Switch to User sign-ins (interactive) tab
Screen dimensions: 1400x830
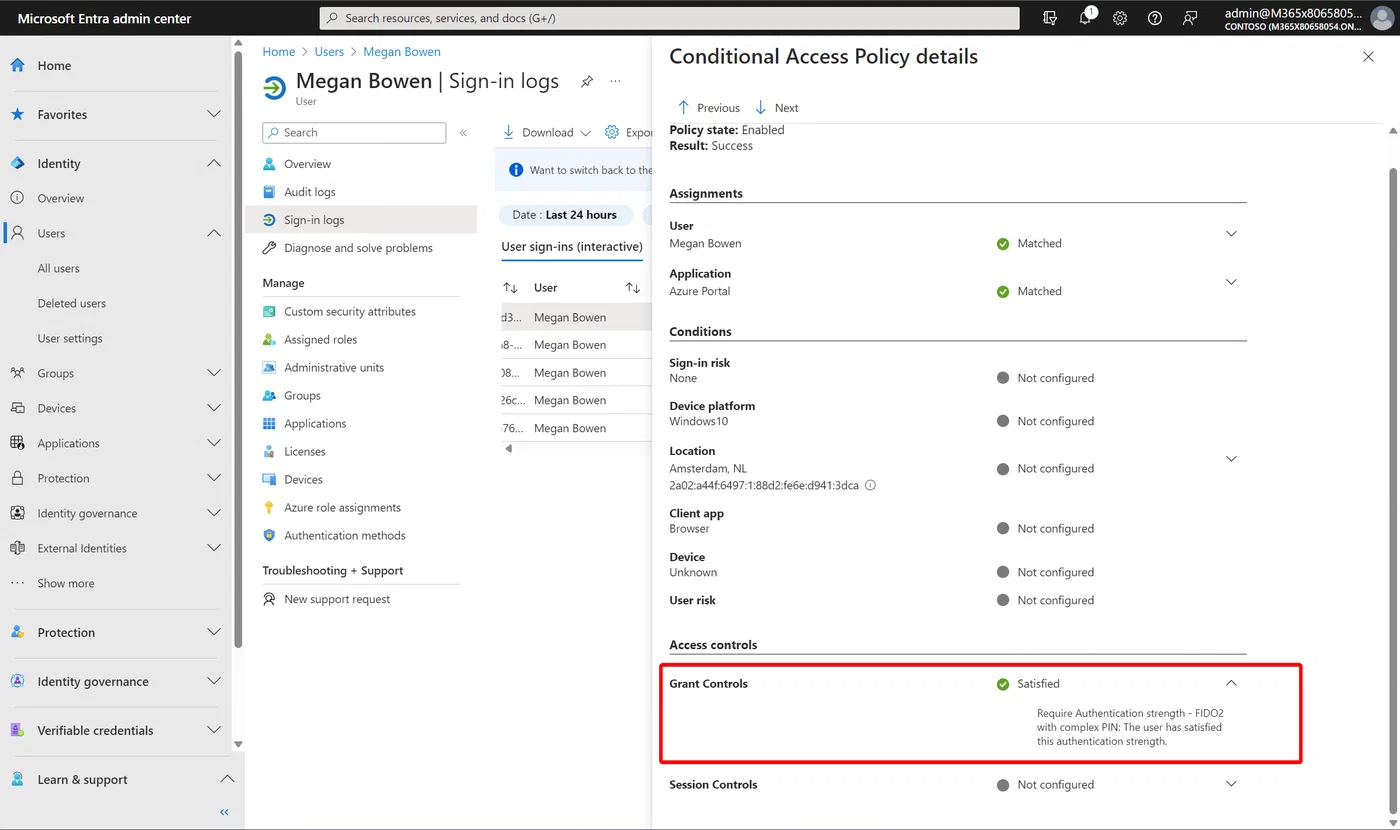572,247
